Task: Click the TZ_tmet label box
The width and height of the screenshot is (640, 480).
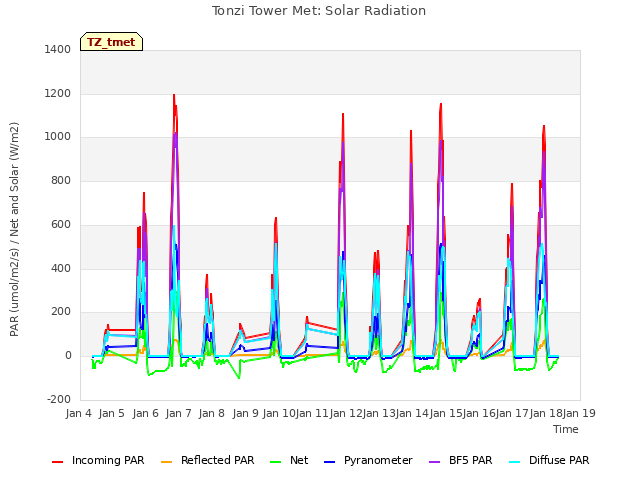Action: click(x=111, y=42)
